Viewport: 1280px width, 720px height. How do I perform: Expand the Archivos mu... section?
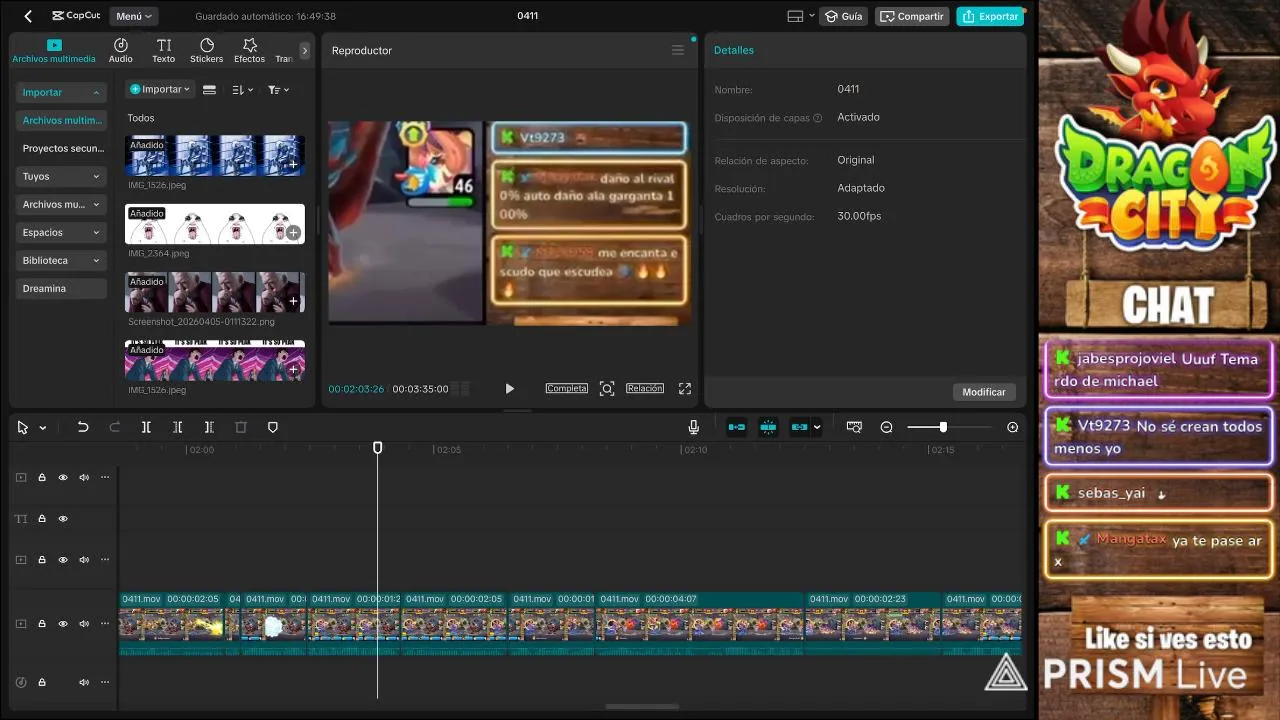pos(61,204)
